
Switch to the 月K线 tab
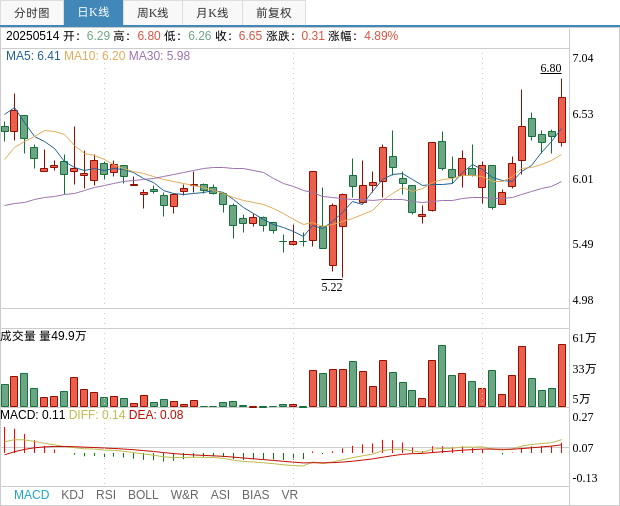tap(212, 13)
